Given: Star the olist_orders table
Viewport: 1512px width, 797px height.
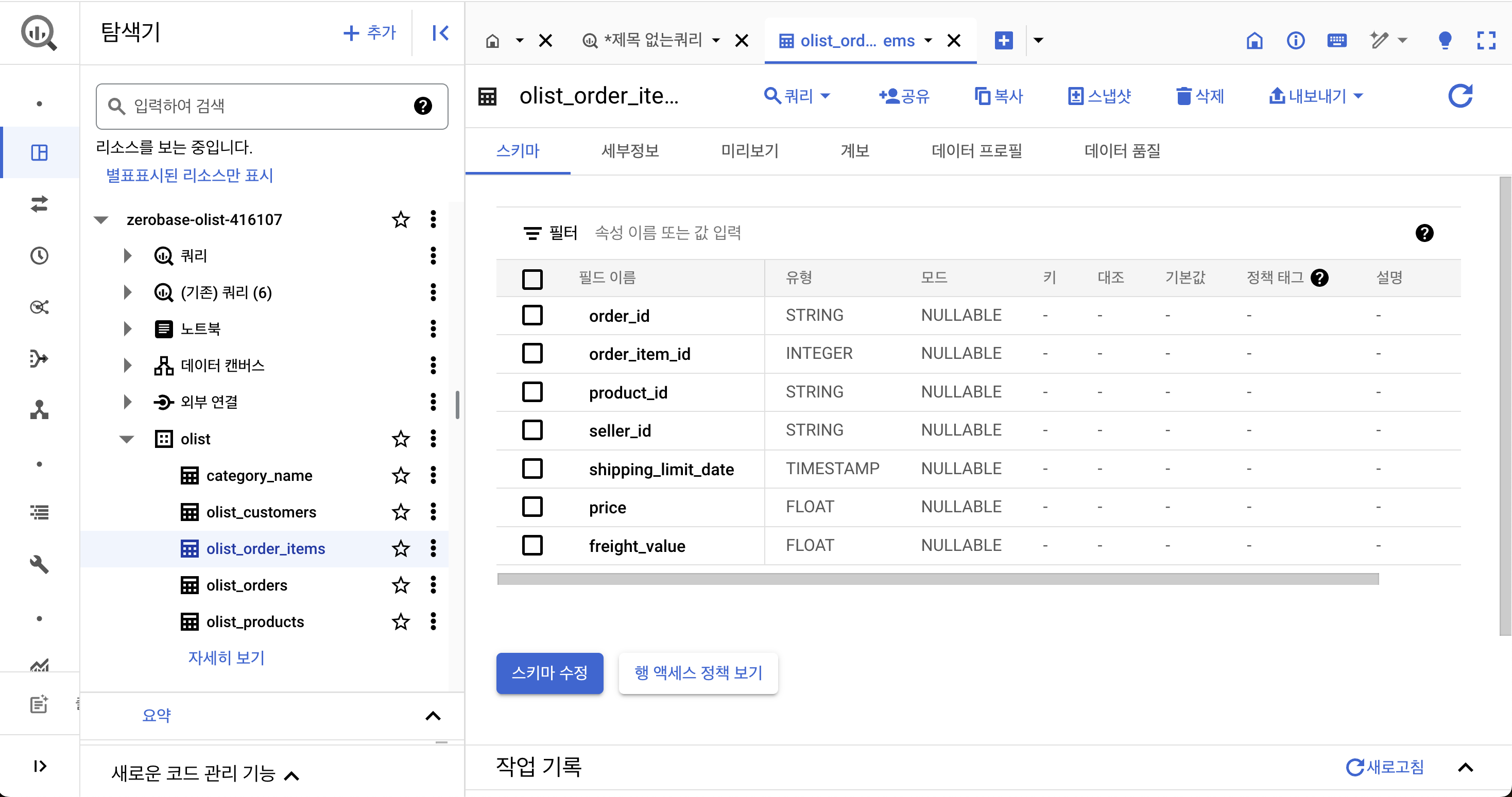Looking at the screenshot, I should (x=400, y=585).
